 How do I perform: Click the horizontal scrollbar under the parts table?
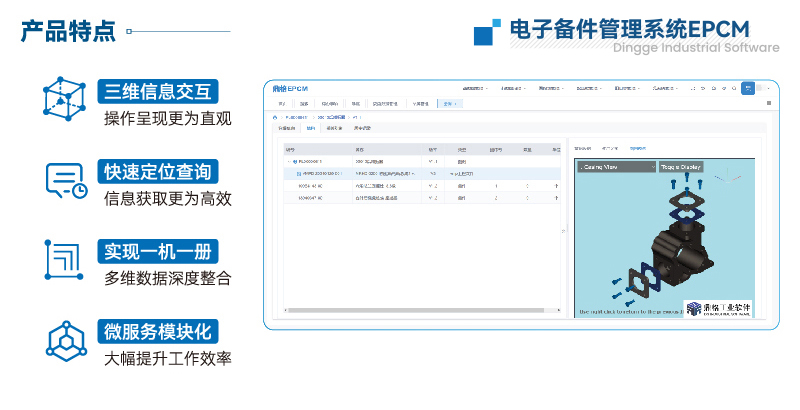pos(414,310)
